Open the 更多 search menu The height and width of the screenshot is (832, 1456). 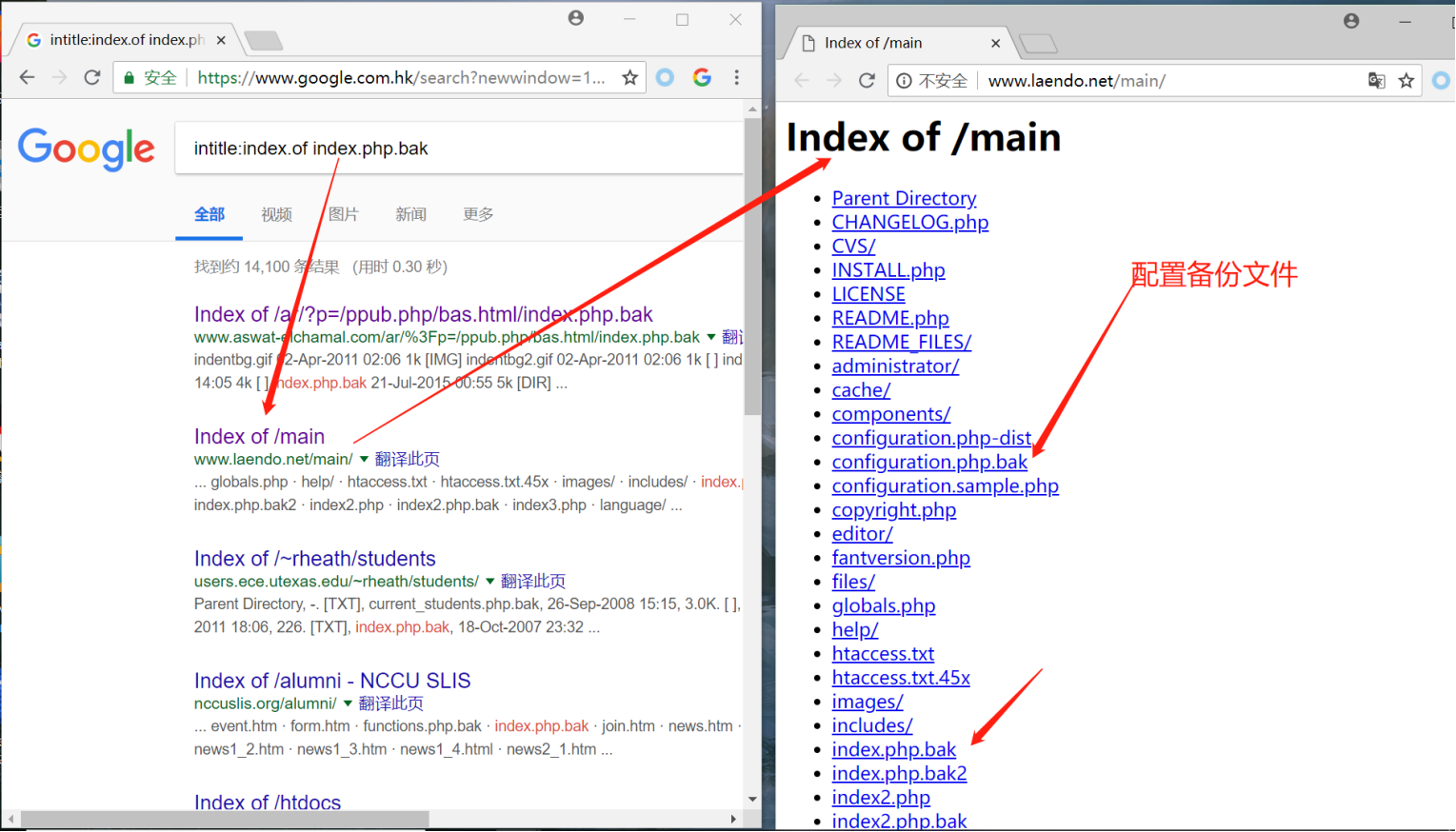coord(478,214)
